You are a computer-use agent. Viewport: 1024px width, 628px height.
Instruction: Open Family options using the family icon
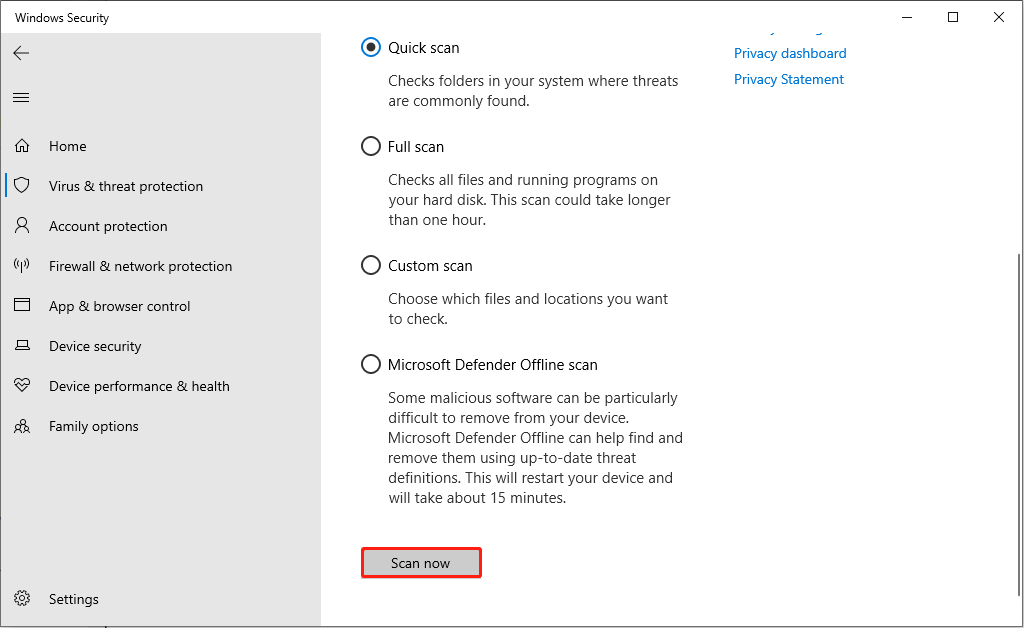(x=22, y=426)
